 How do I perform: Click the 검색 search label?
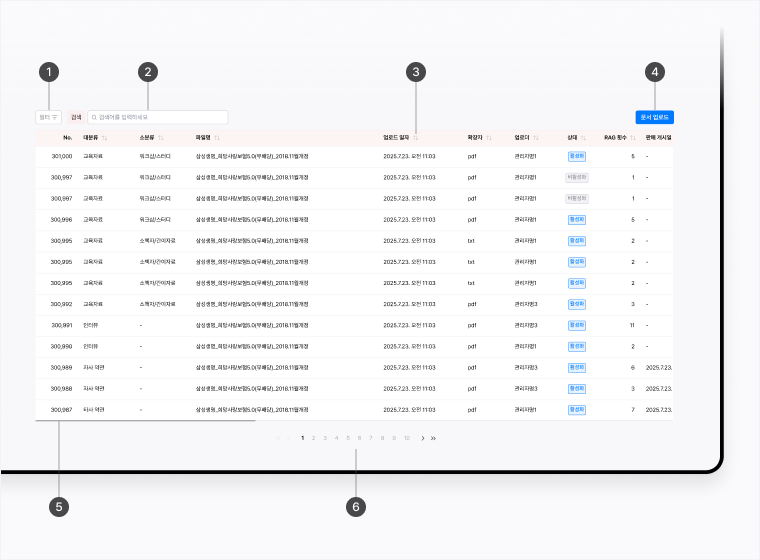point(76,117)
